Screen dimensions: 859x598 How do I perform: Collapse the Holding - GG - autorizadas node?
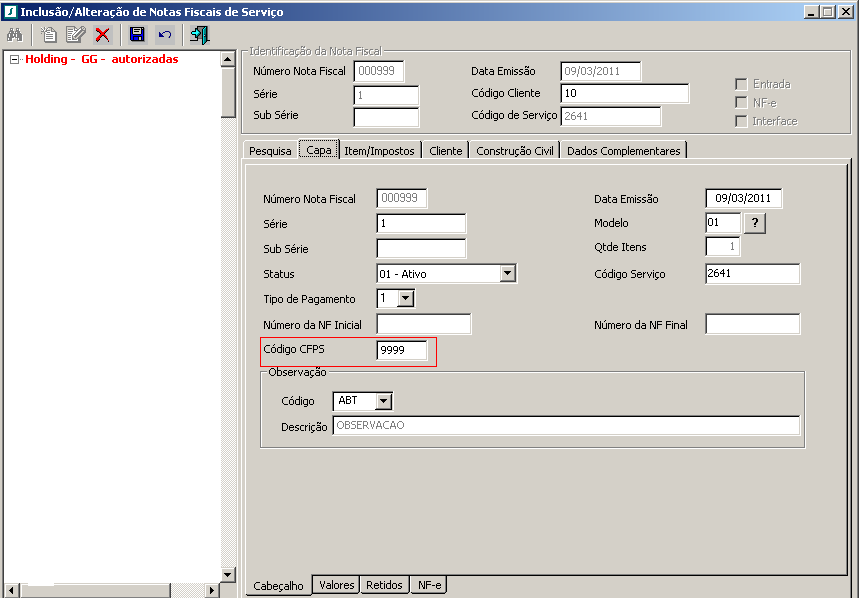[x=15, y=59]
